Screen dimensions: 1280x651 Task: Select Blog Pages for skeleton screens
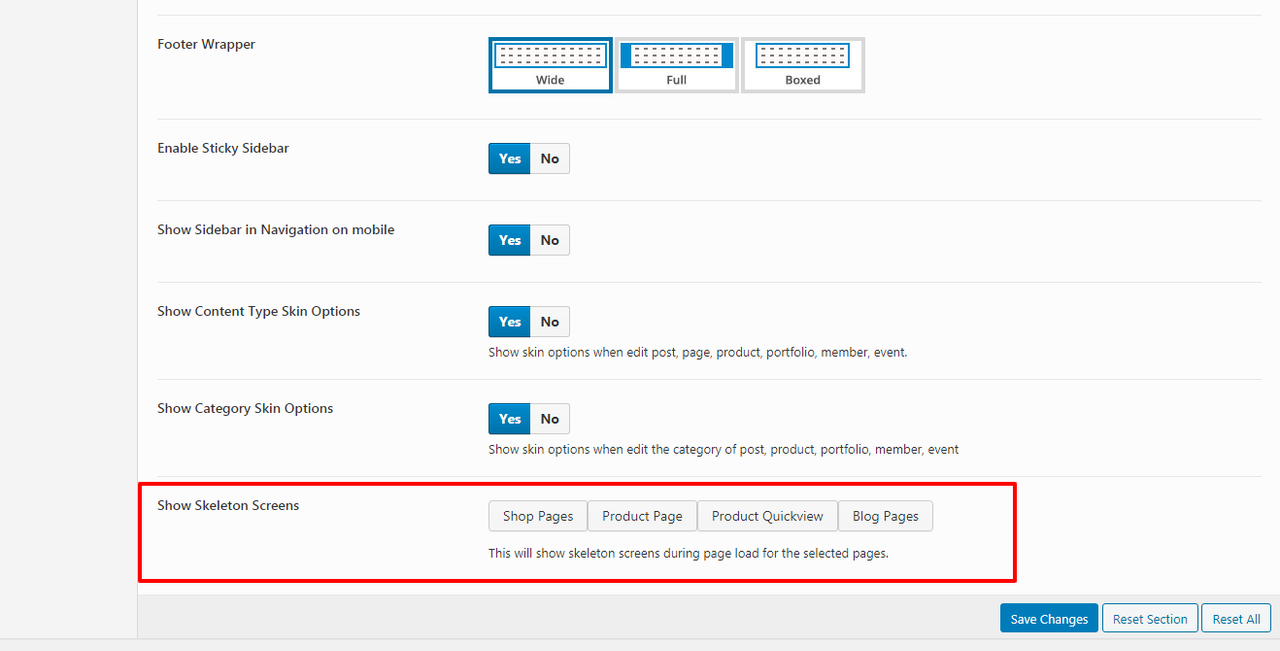pyautogui.click(x=885, y=516)
